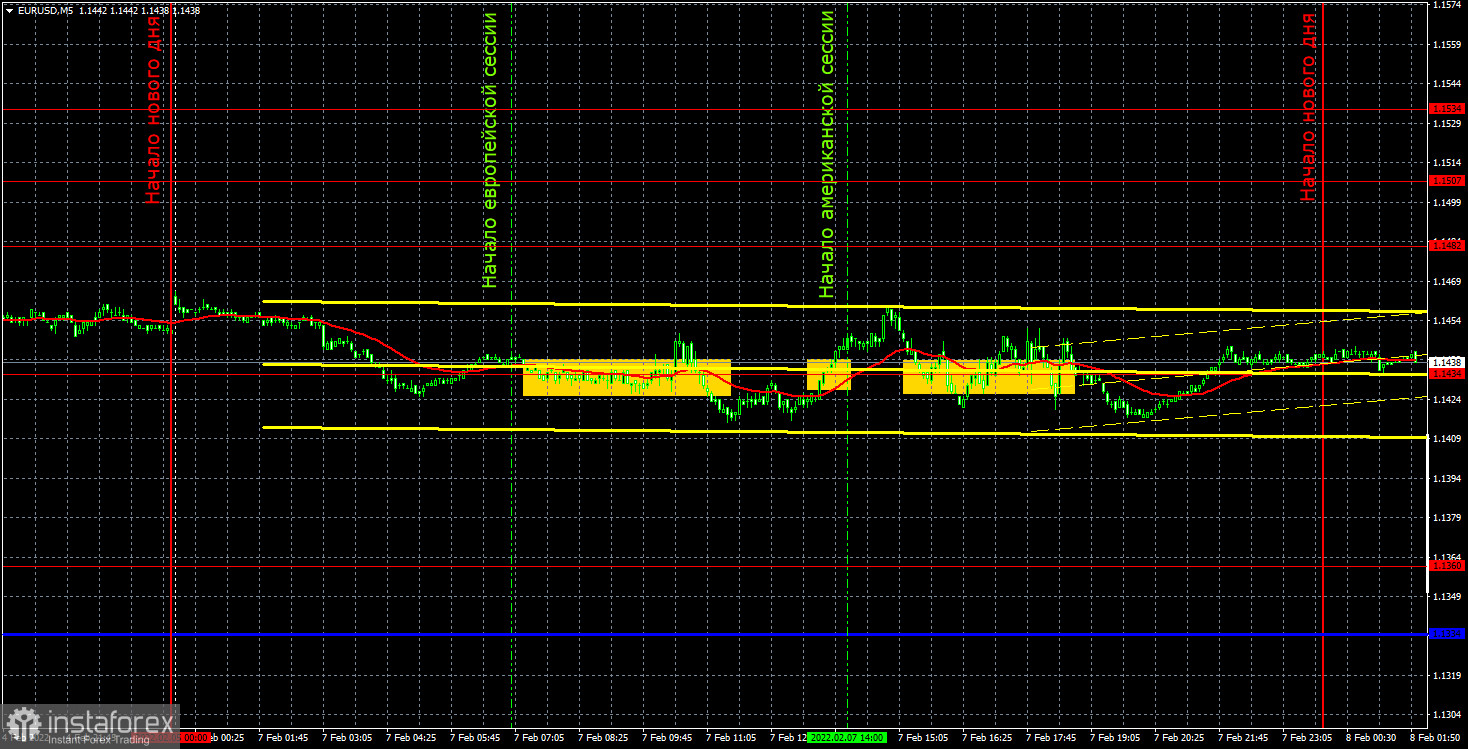Click the 1.1394 price scale value
The image size is (1468, 749).
1447,478
